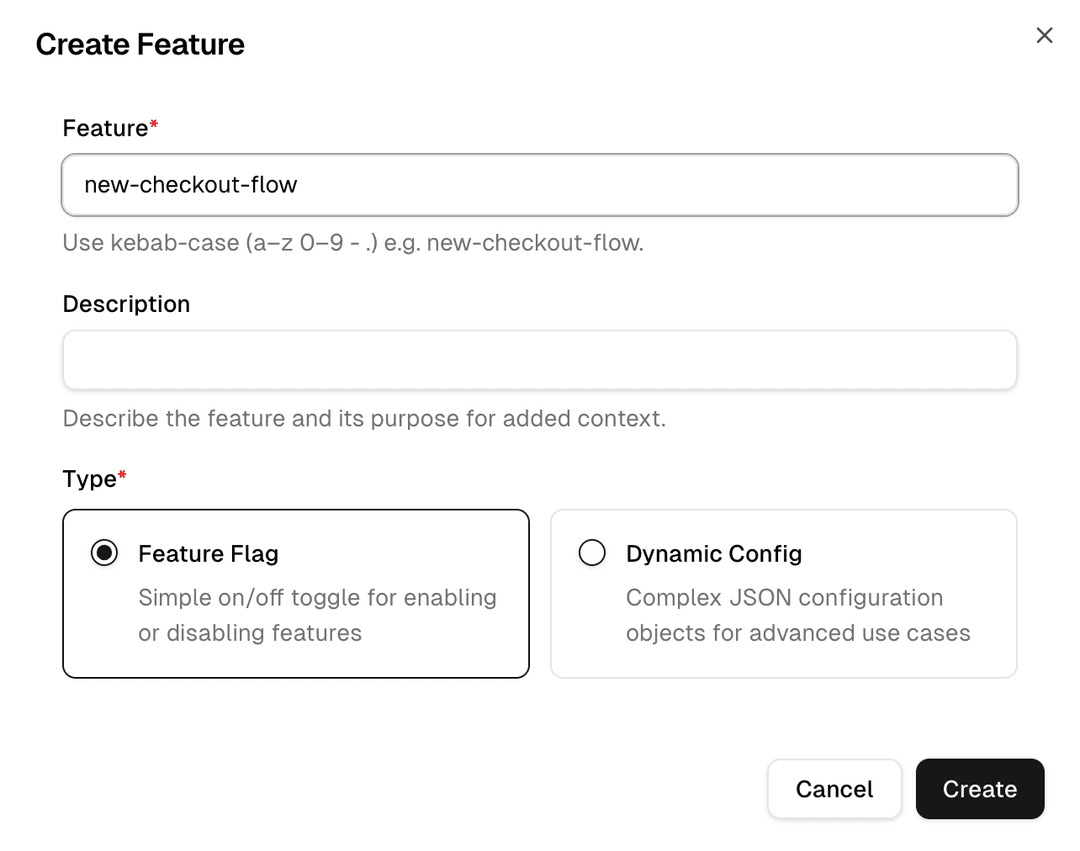Focus the Description text field
Screen dimensions: 1080x851
540,359
